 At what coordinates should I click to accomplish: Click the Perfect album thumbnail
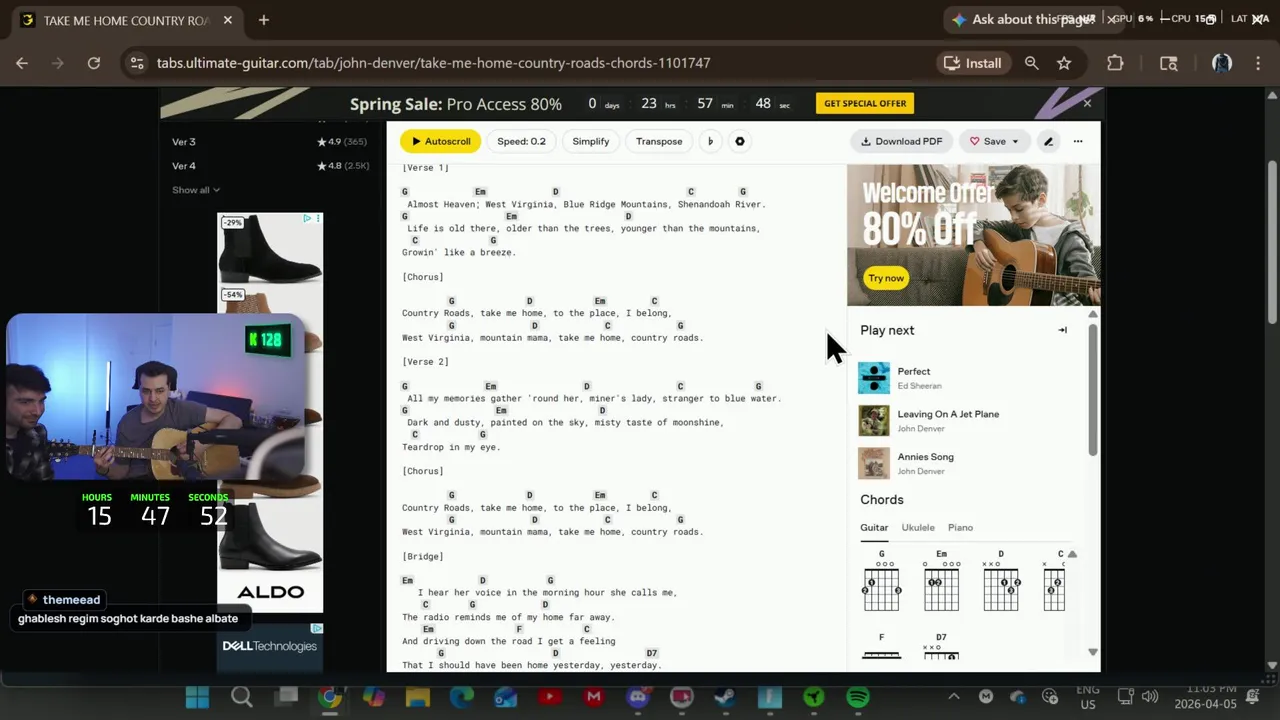(x=874, y=378)
